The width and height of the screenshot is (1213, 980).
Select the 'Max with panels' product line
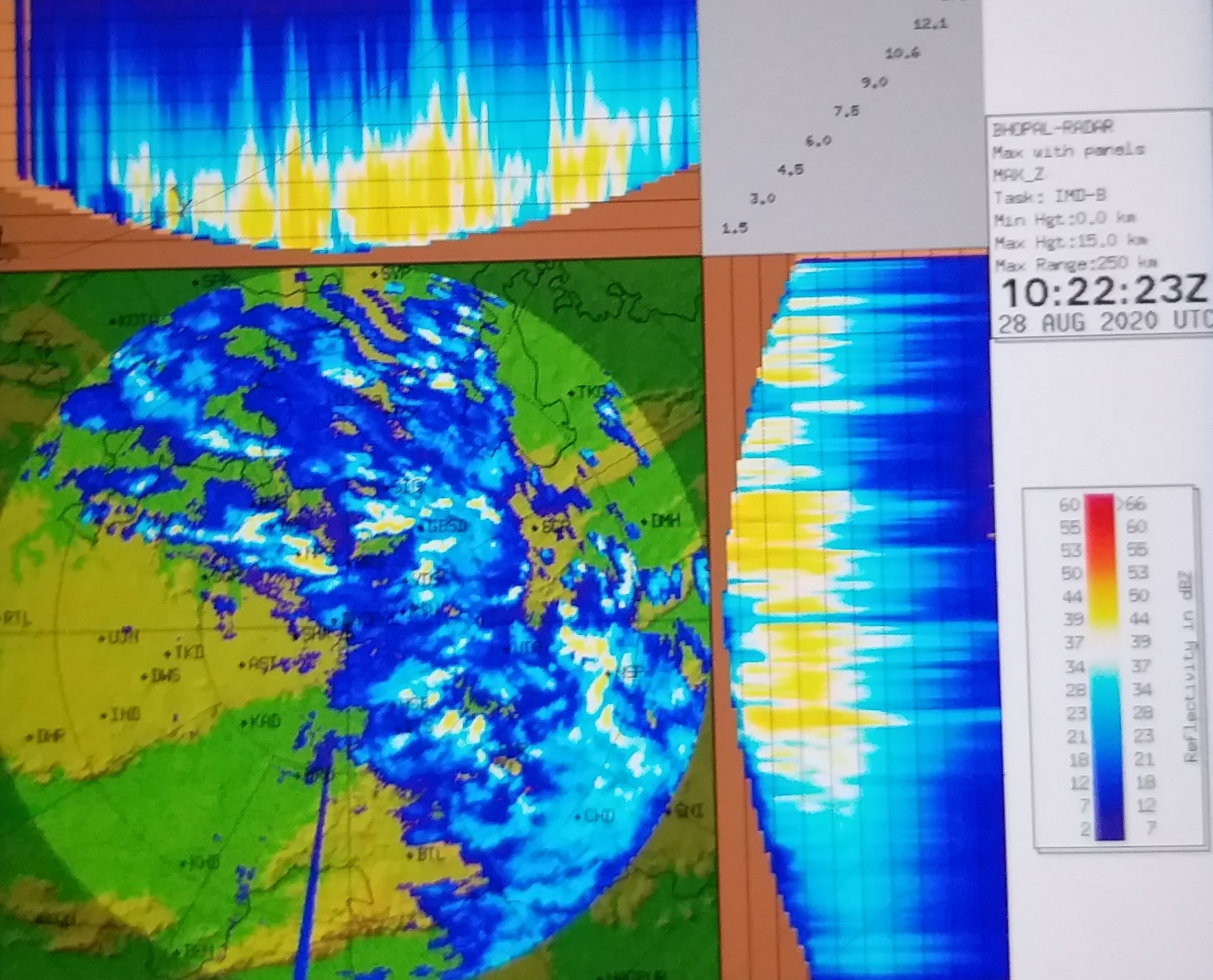click(1069, 151)
